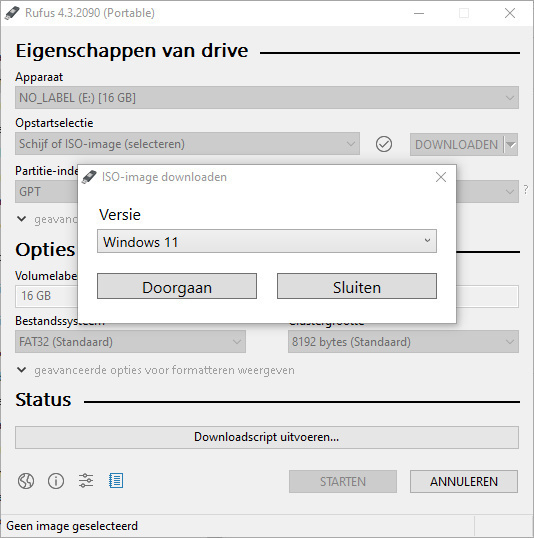Open the 8192 bytes cluster size dropdown
This screenshot has height=538, width=534.
click(403, 342)
